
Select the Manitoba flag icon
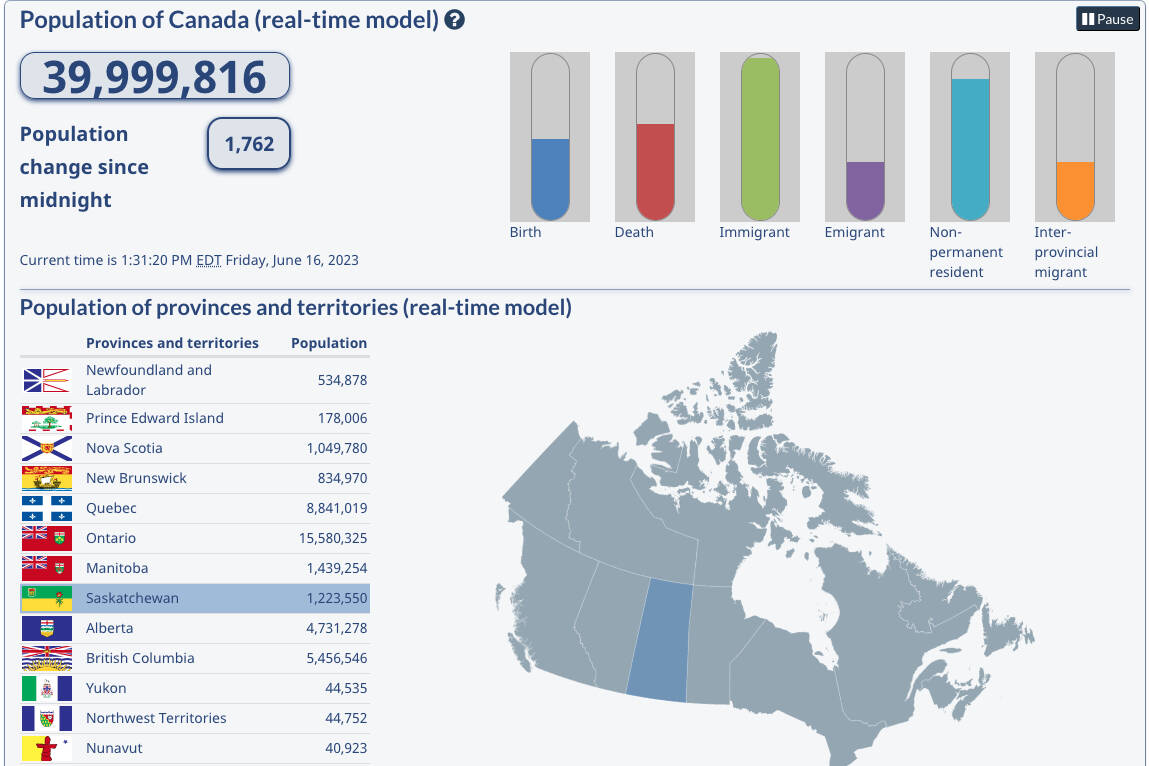point(46,568)
